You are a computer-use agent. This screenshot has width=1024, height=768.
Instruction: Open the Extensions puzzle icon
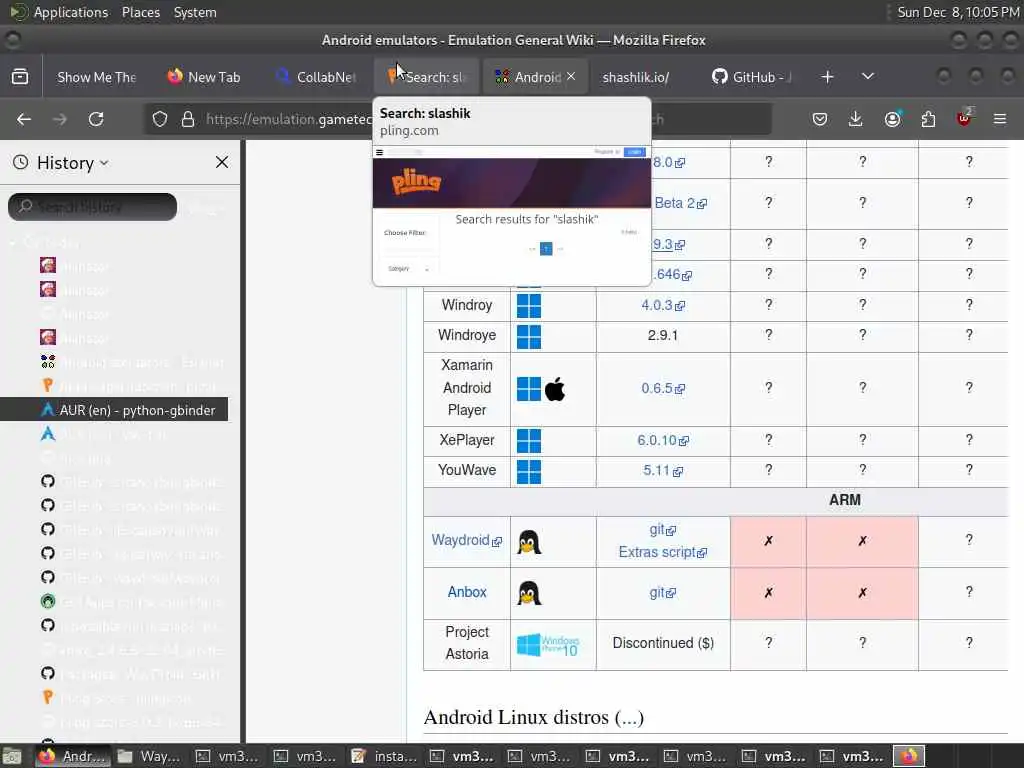[928, 119]
